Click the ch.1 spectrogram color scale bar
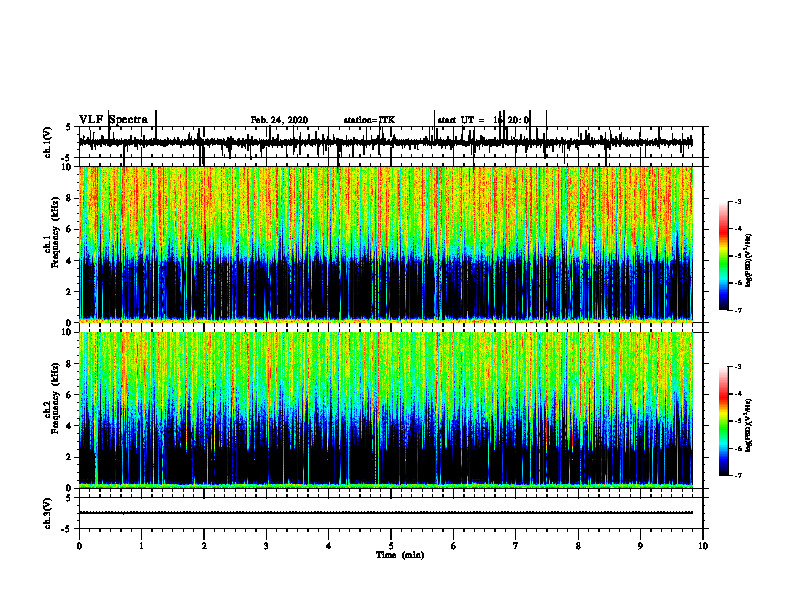792x612 pixels. [724, 256]
